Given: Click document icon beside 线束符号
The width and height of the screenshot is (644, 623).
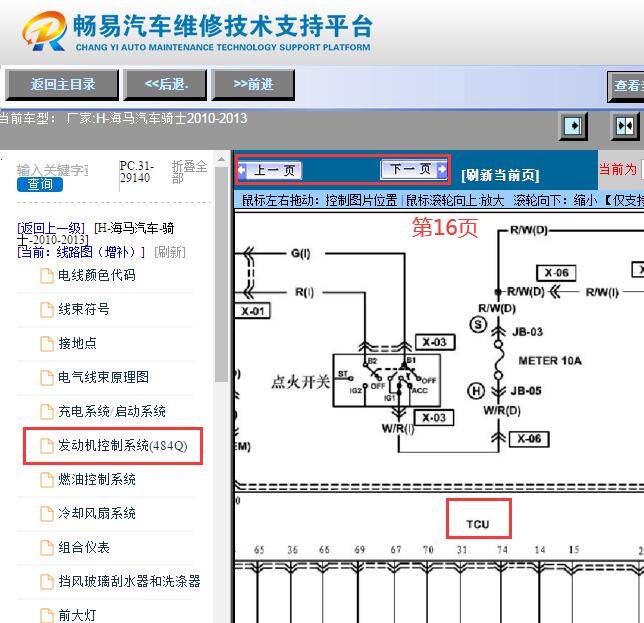Looking at the screenshot, I should tap(47, 310).
